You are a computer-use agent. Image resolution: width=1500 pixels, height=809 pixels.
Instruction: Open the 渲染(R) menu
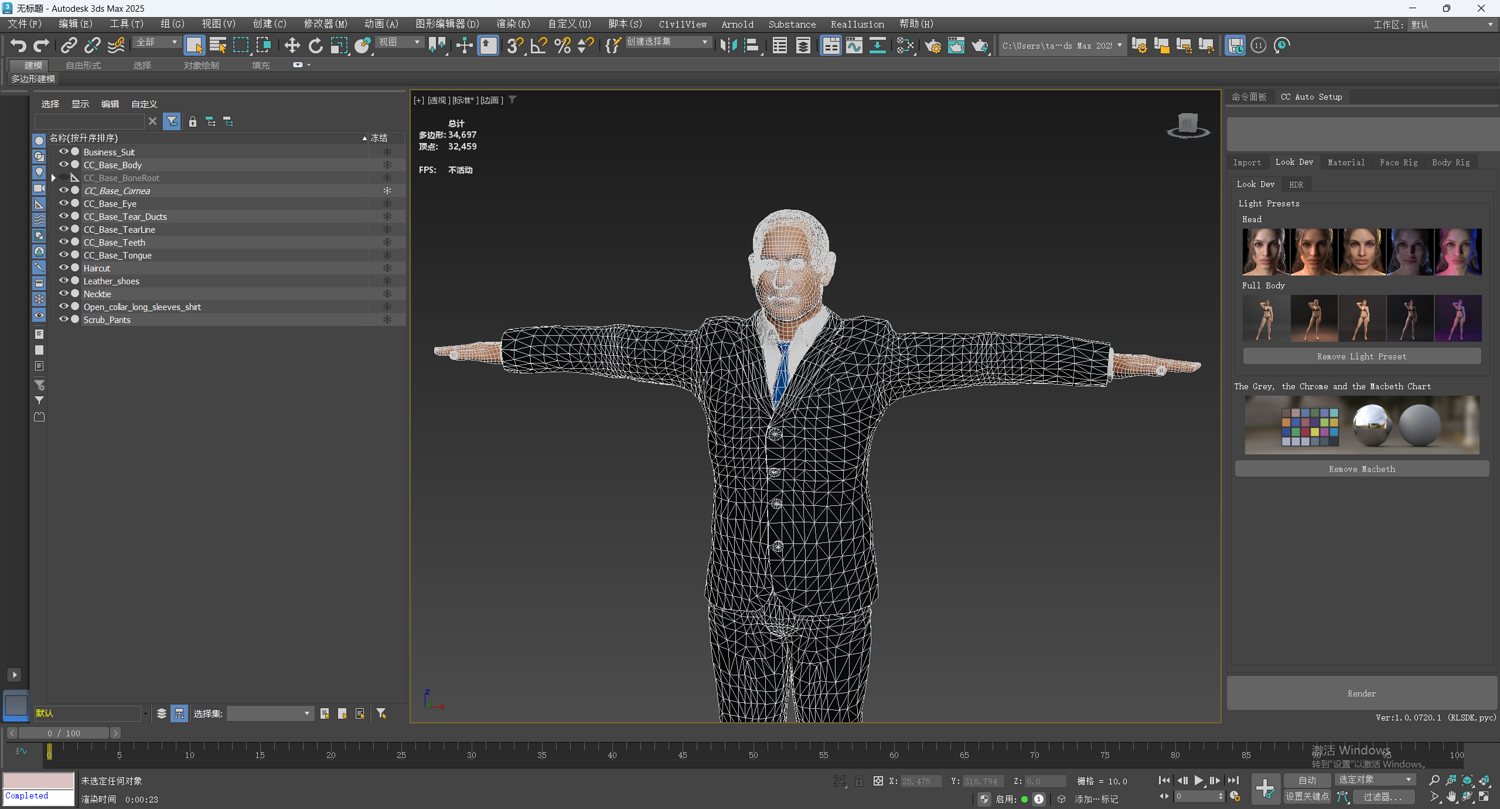pos(513,24)
